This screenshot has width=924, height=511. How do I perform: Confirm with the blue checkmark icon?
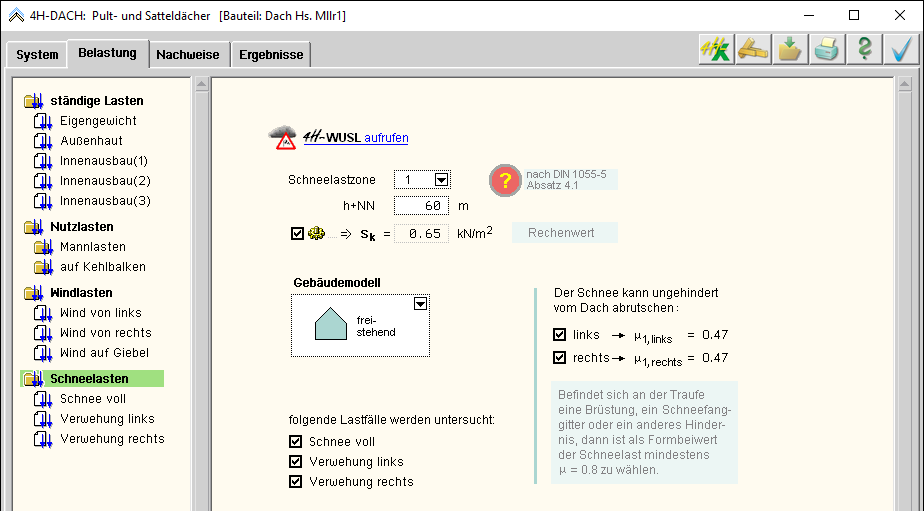[x=901, y=50]
